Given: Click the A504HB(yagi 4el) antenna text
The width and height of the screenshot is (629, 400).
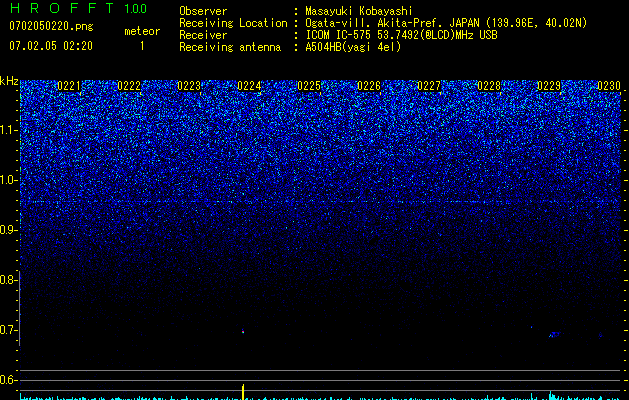Looking at the screenshot, I should 353,47.
